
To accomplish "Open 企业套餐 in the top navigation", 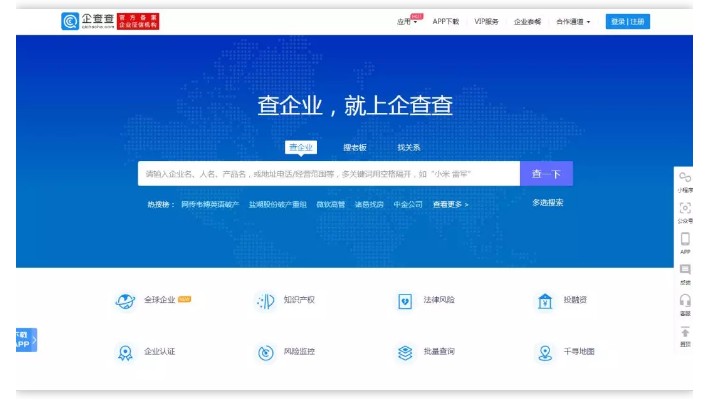I will 527,22.
